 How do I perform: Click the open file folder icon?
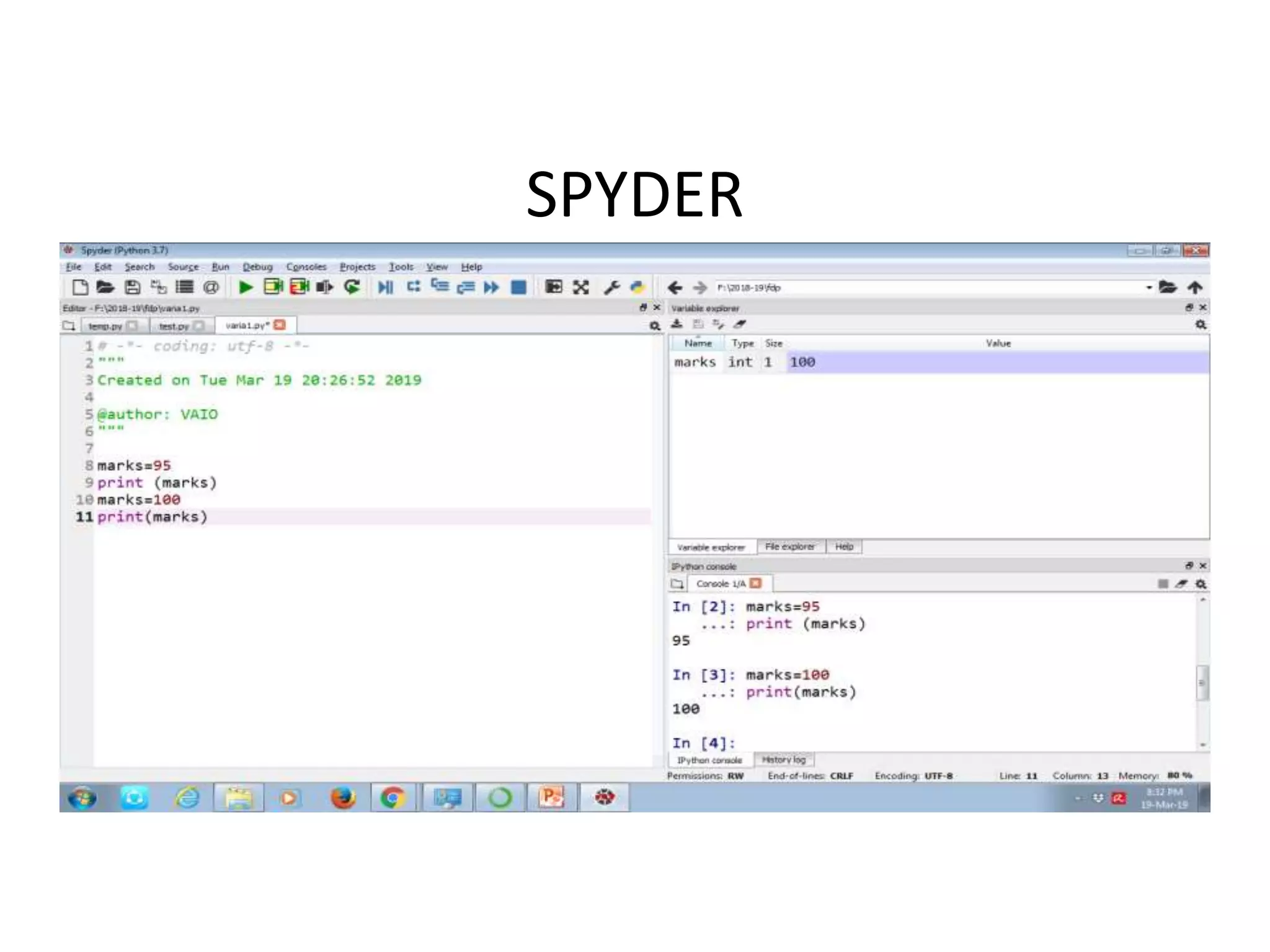[105, 287]
